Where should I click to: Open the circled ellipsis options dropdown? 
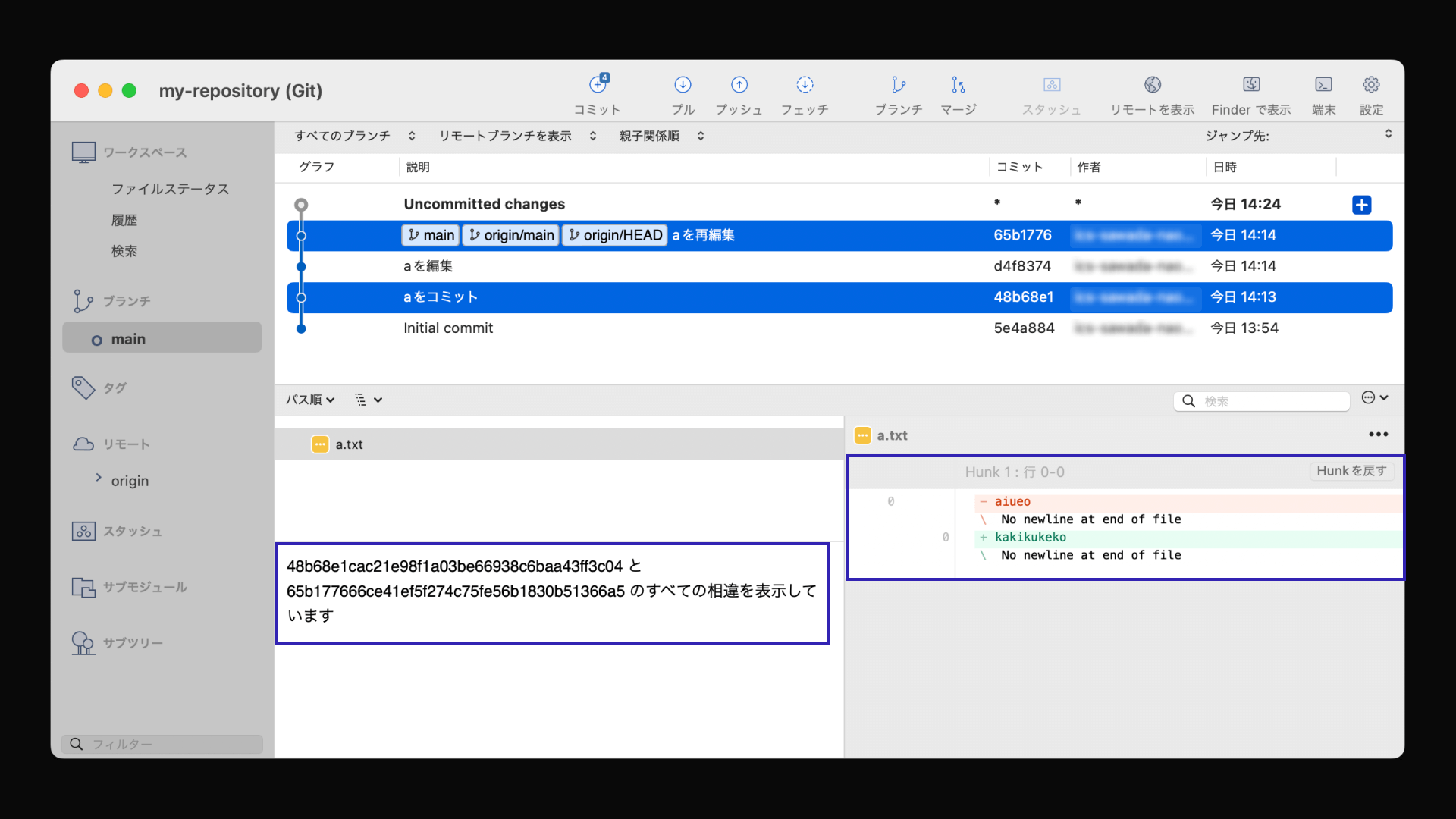click(1374, 397)
